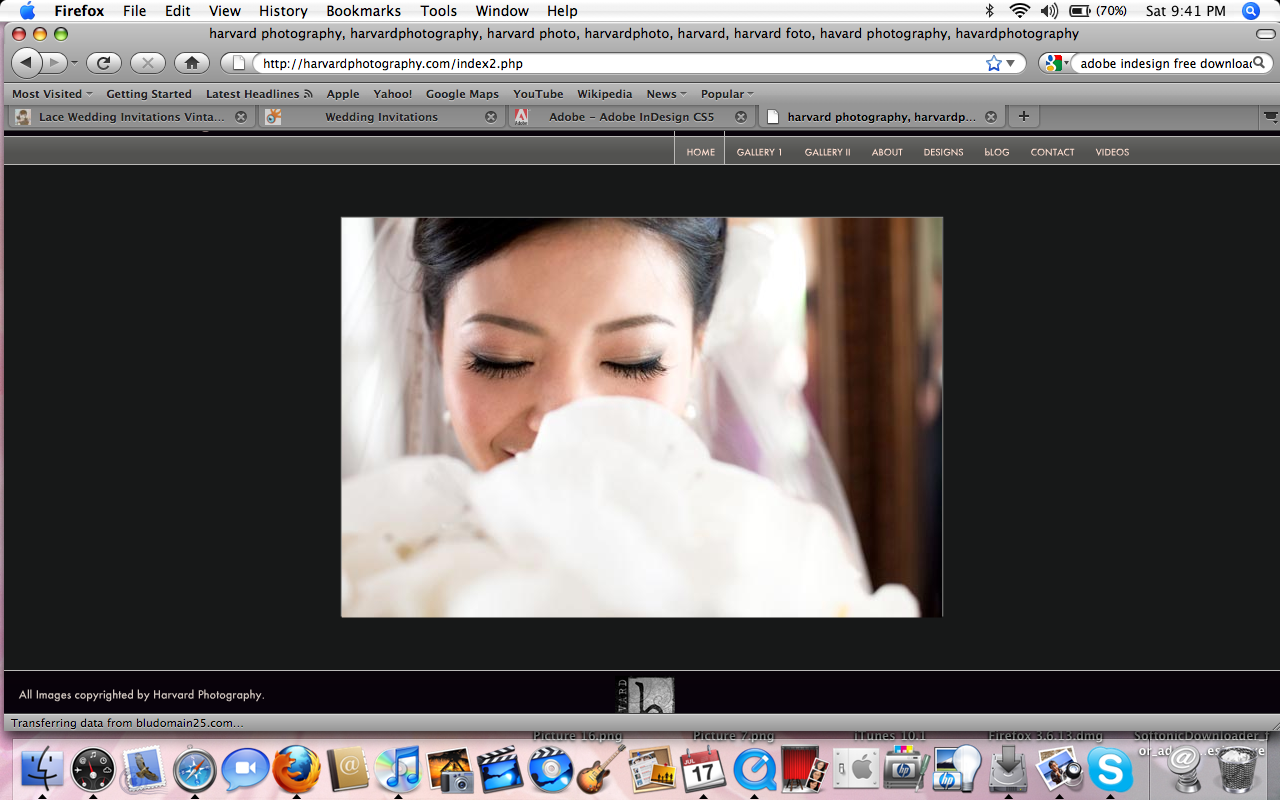Viewport: 1280px width, 800px height.
Task: Click the YouTube bookmark in toolbar
Action: (x=538, y=94)
